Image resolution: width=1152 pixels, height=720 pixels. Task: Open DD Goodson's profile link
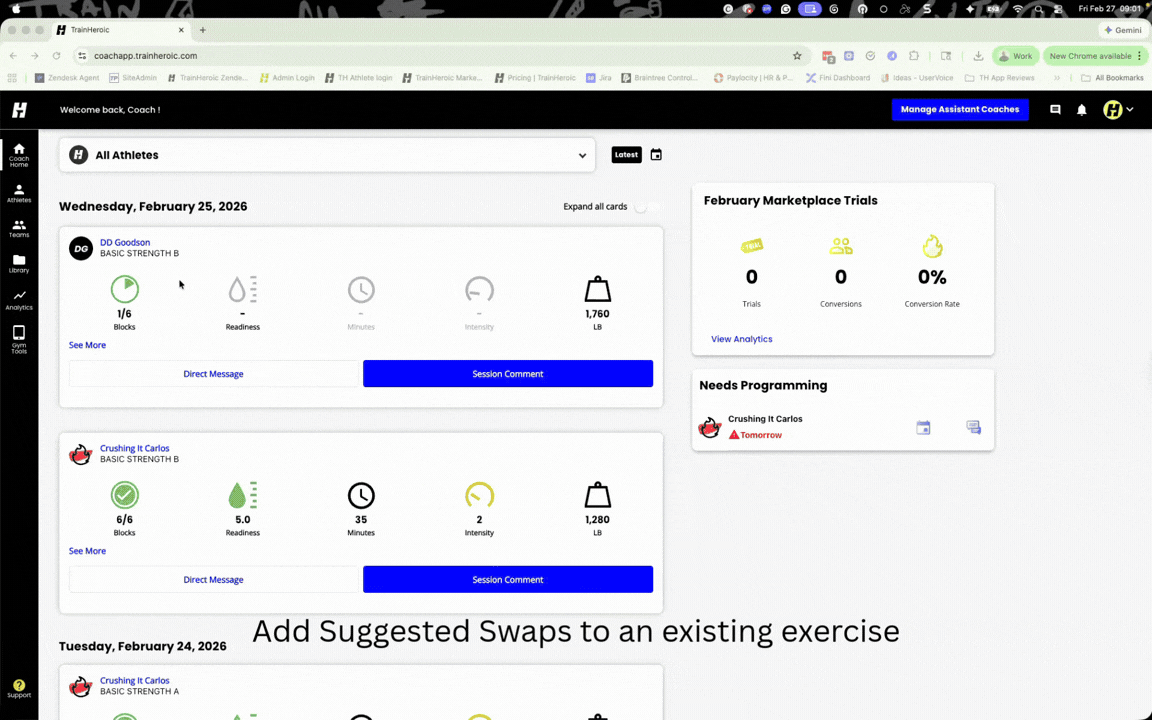click(x=125, y=242)
